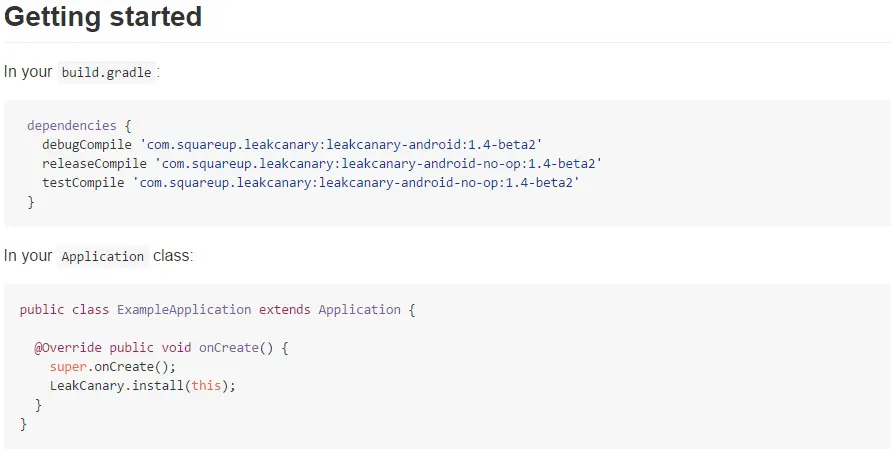Click the "LeakCanary.install(this);" statement
Screen dimensions: 891x449
click(x=143, y=386)
